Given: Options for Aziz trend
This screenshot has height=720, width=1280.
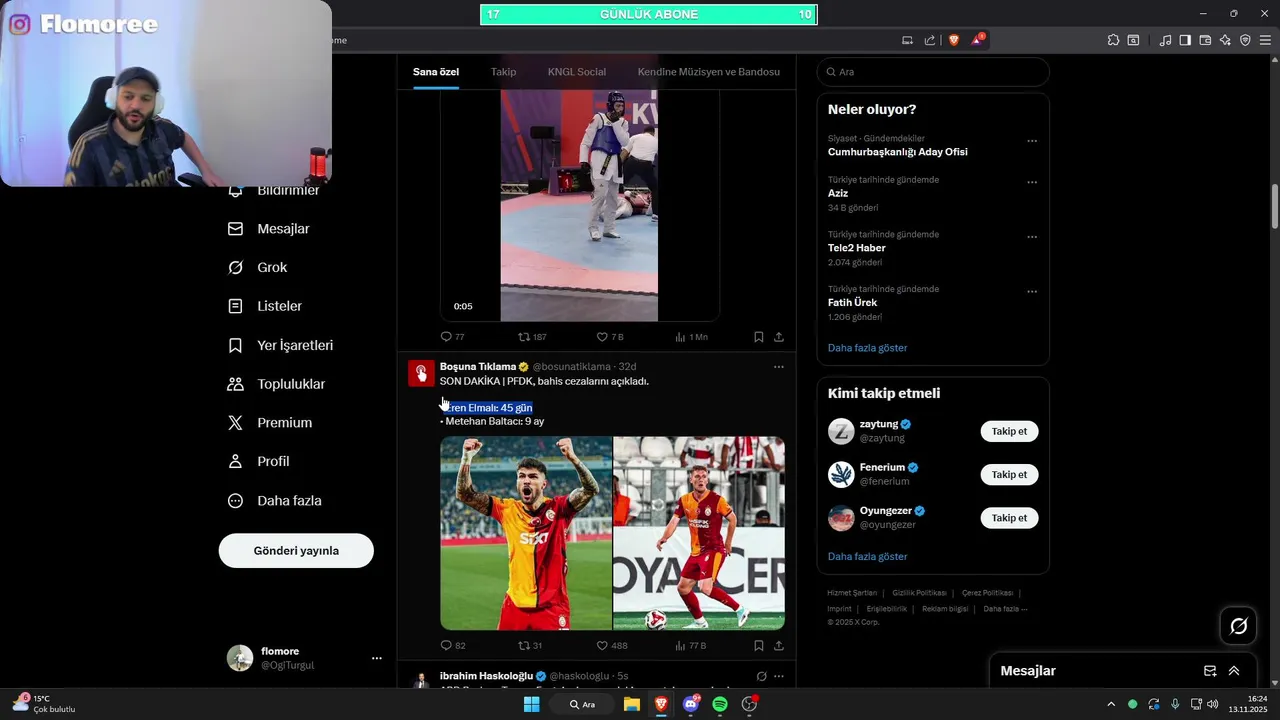Looking at the screenshot, I should (x=1032, y=183).
